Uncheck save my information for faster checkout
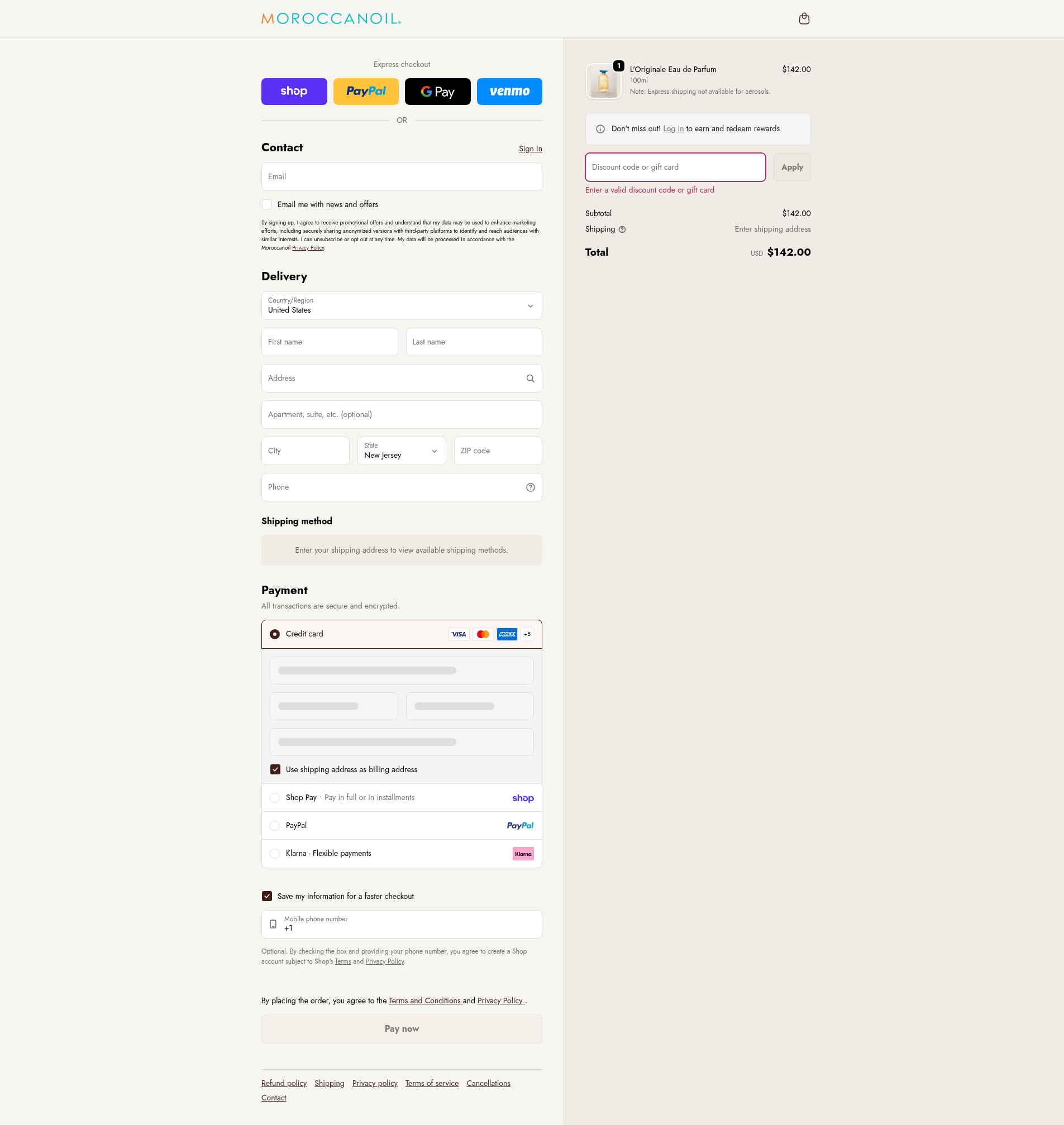Image resolution: width=1064 pixels, height=1125 pixels. pos(267,896)
